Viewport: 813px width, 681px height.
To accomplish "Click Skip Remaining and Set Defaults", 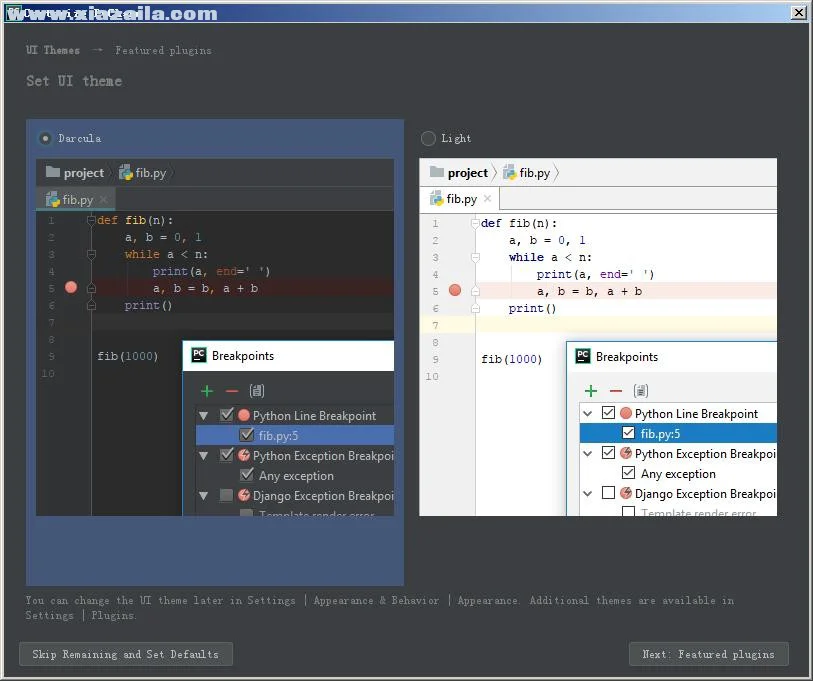I will pyautogui.click(x=126, y=654).
